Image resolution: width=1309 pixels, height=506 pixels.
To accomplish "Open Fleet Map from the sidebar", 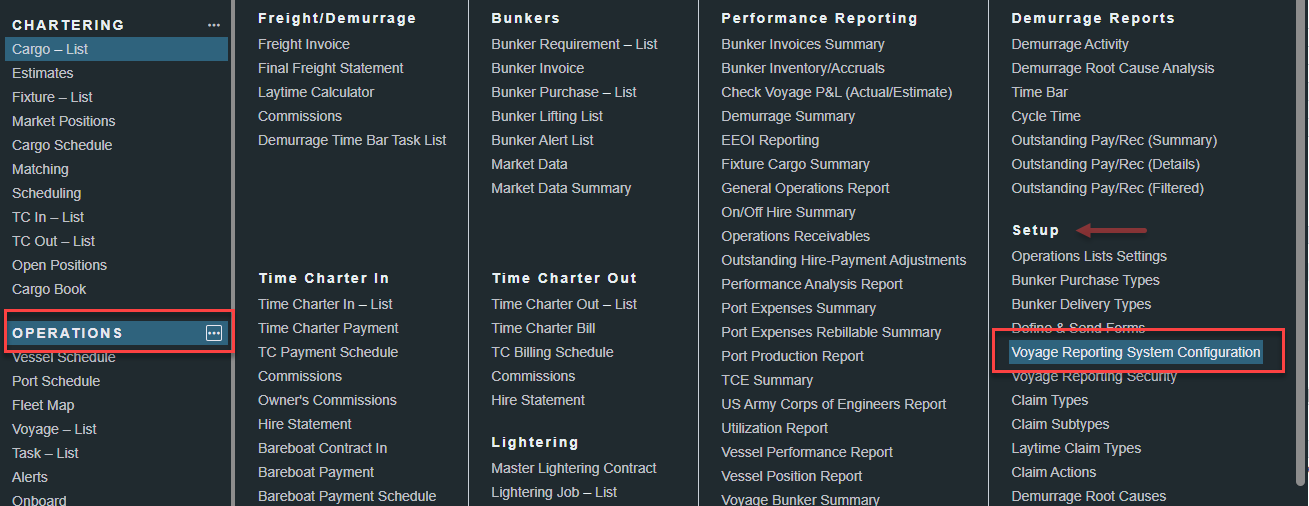I will click(43, 405).
